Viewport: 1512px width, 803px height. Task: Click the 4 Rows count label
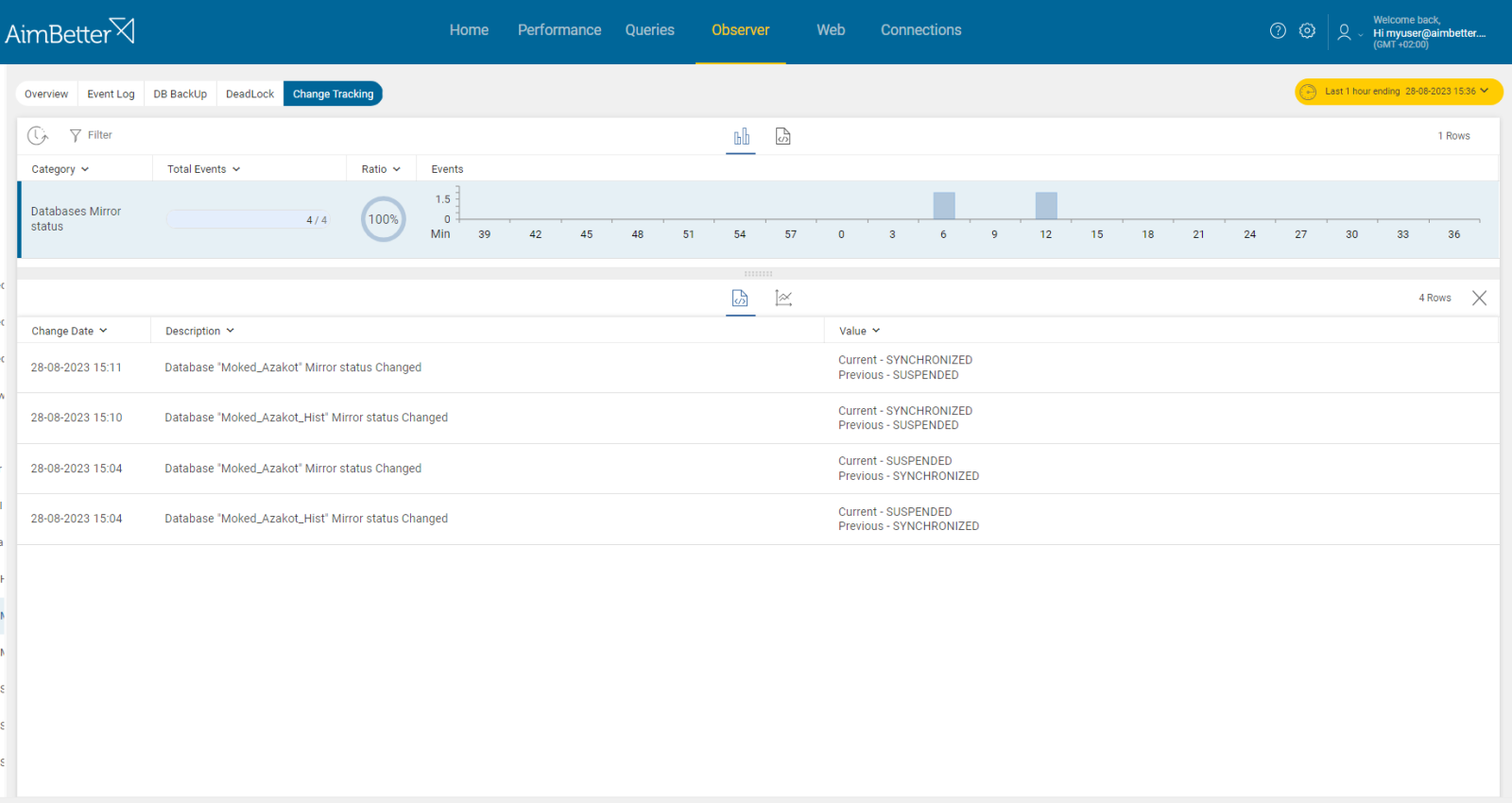1435,299
